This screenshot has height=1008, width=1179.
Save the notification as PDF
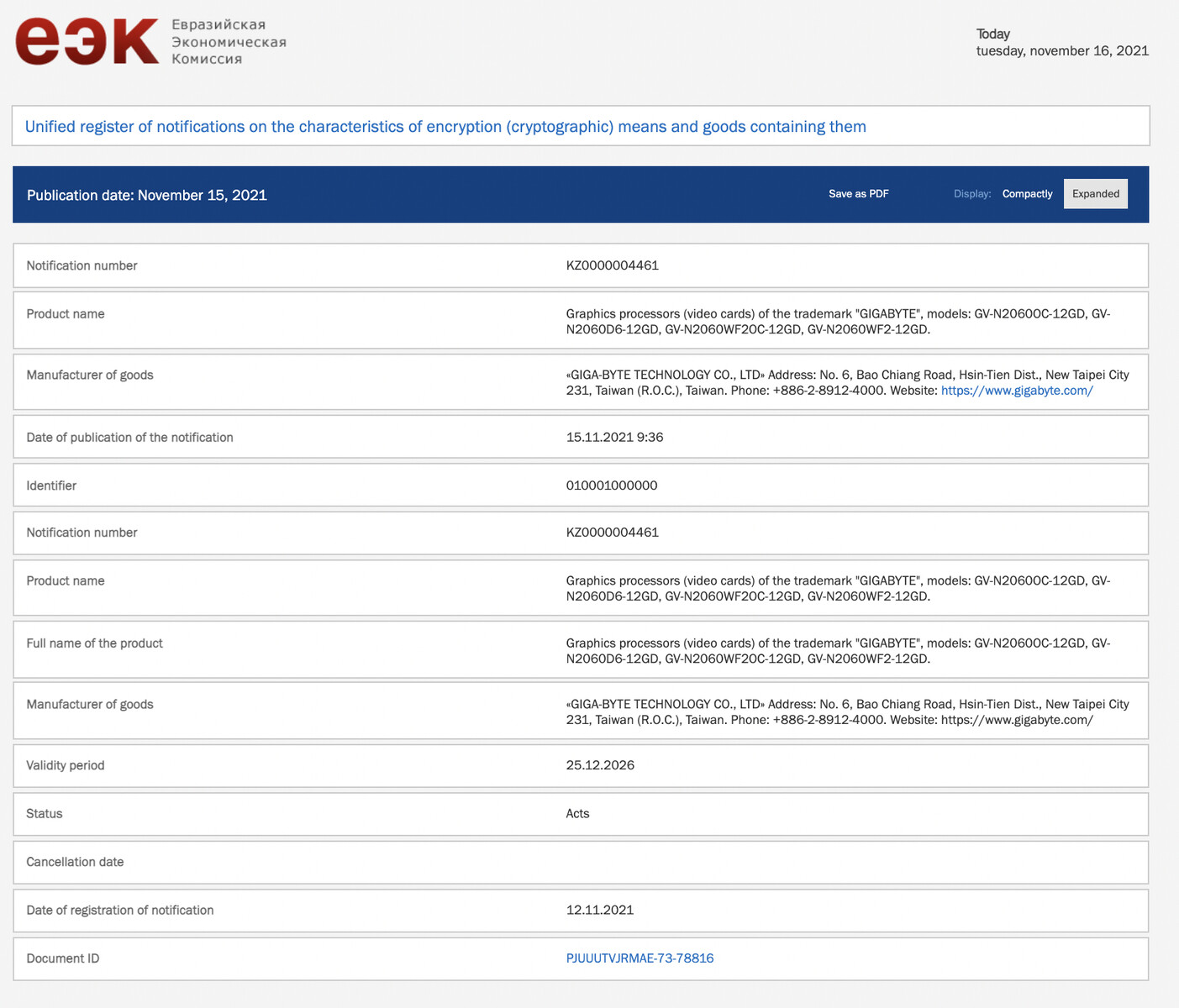tap(858, 194)
